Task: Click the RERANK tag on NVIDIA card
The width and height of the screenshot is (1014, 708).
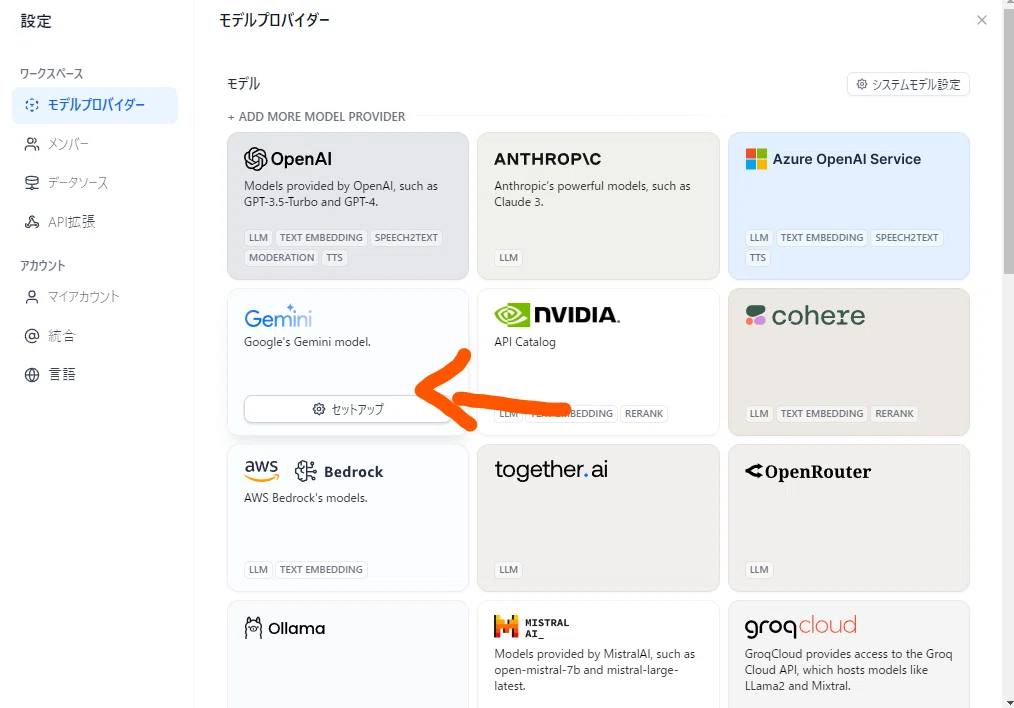Action: click(644, 414)
